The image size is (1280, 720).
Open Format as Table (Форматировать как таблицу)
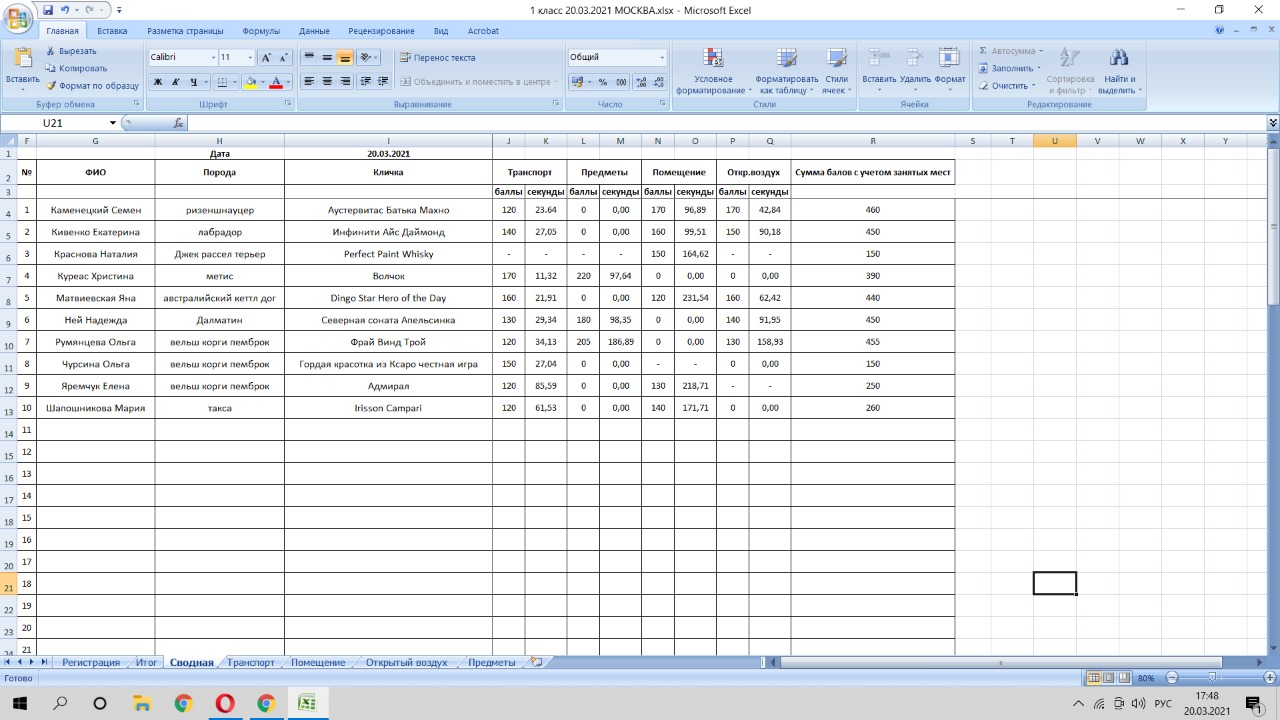pos(787,71)
